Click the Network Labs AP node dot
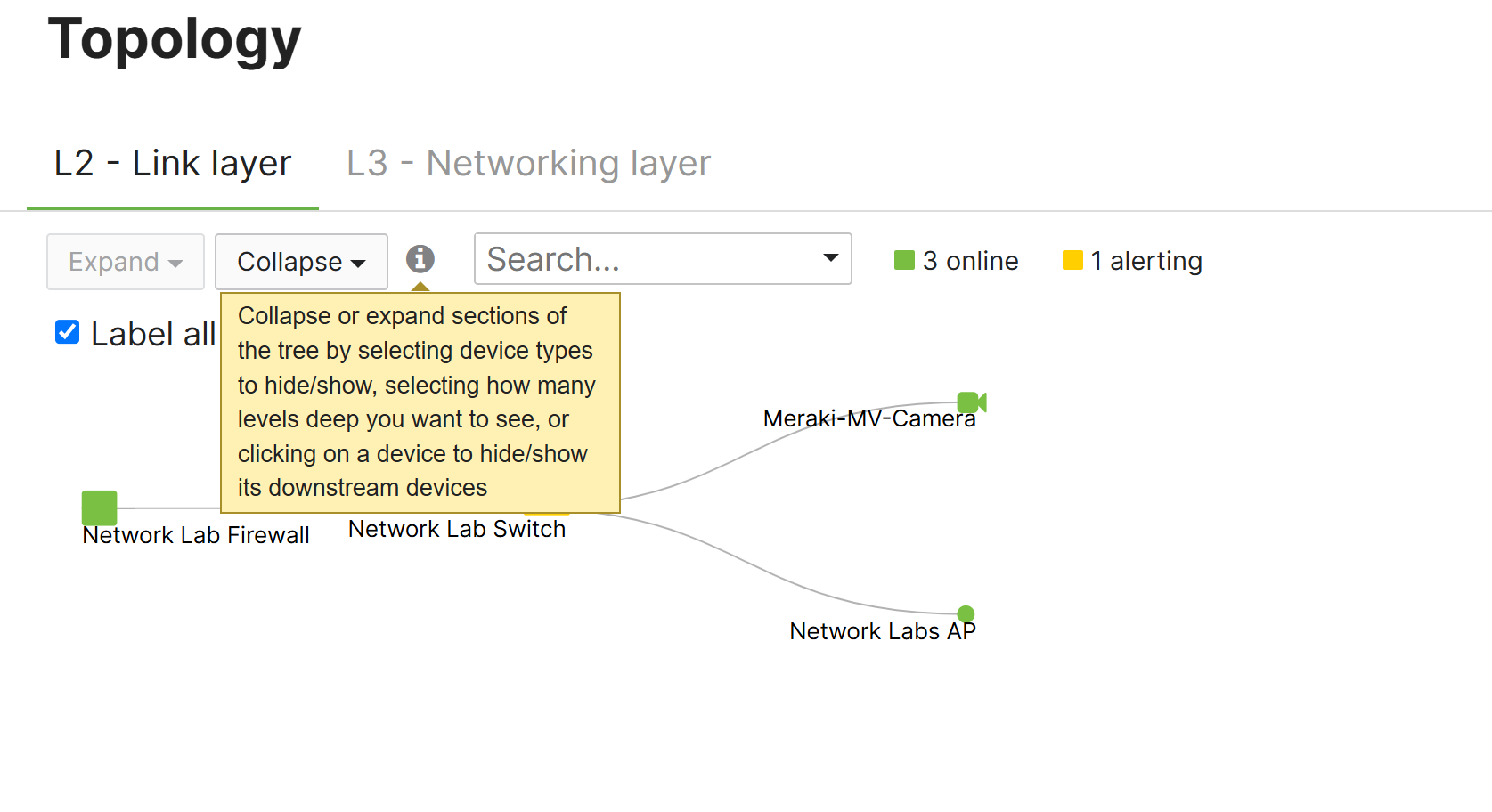 pos(966,614)
